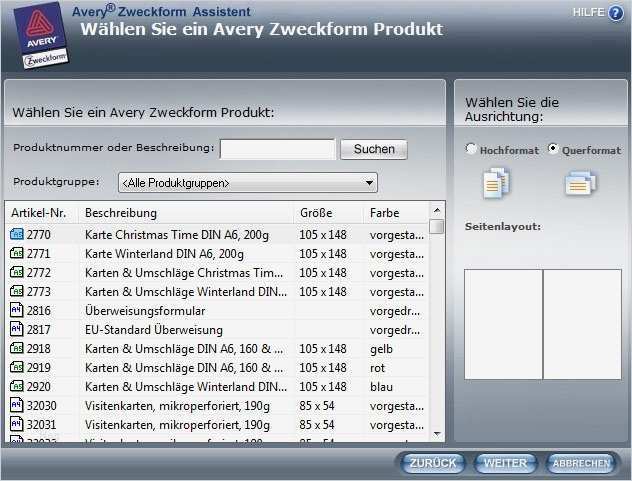Click the ZURÜCK button
632x481 pixels.
pyautogui.click(x=433, y=463)
